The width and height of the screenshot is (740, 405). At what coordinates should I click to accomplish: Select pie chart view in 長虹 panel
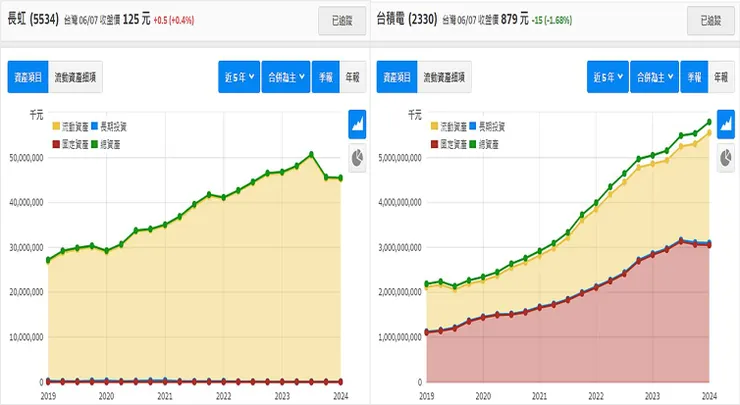click(x=357, y=158)
